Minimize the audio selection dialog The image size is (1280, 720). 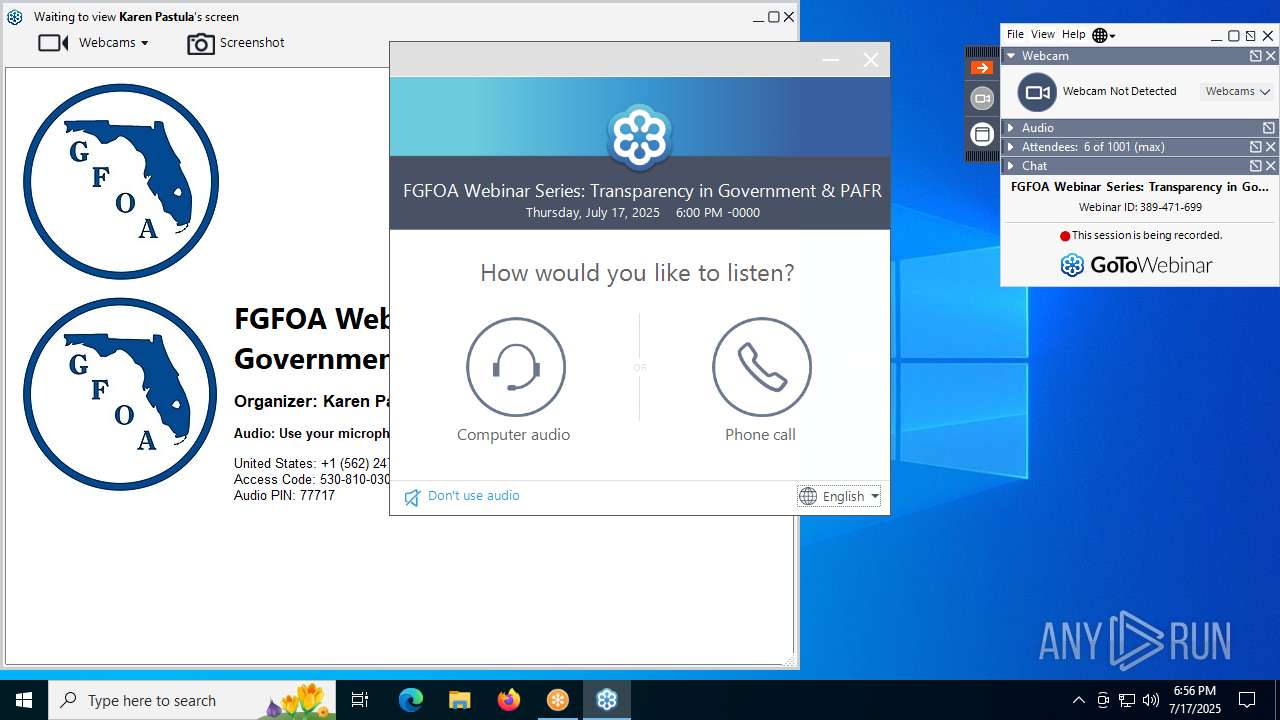[x=830, y=60]
